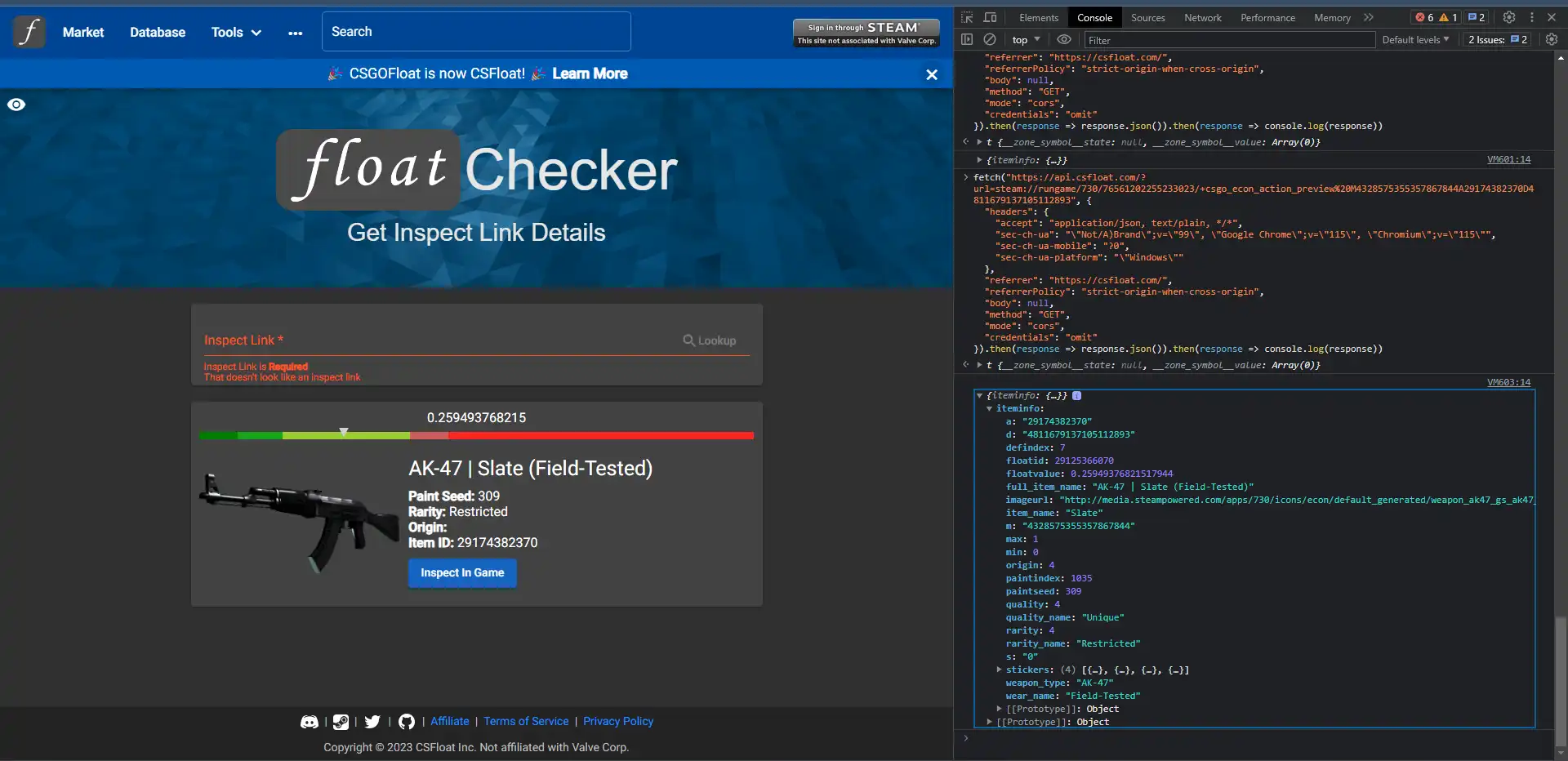
Task: Switch to the Memory tab
Action: (x=1332, y=17)
